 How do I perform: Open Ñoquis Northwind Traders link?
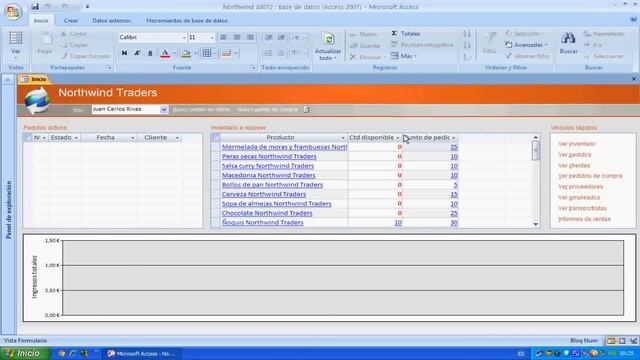coord(262,222)
